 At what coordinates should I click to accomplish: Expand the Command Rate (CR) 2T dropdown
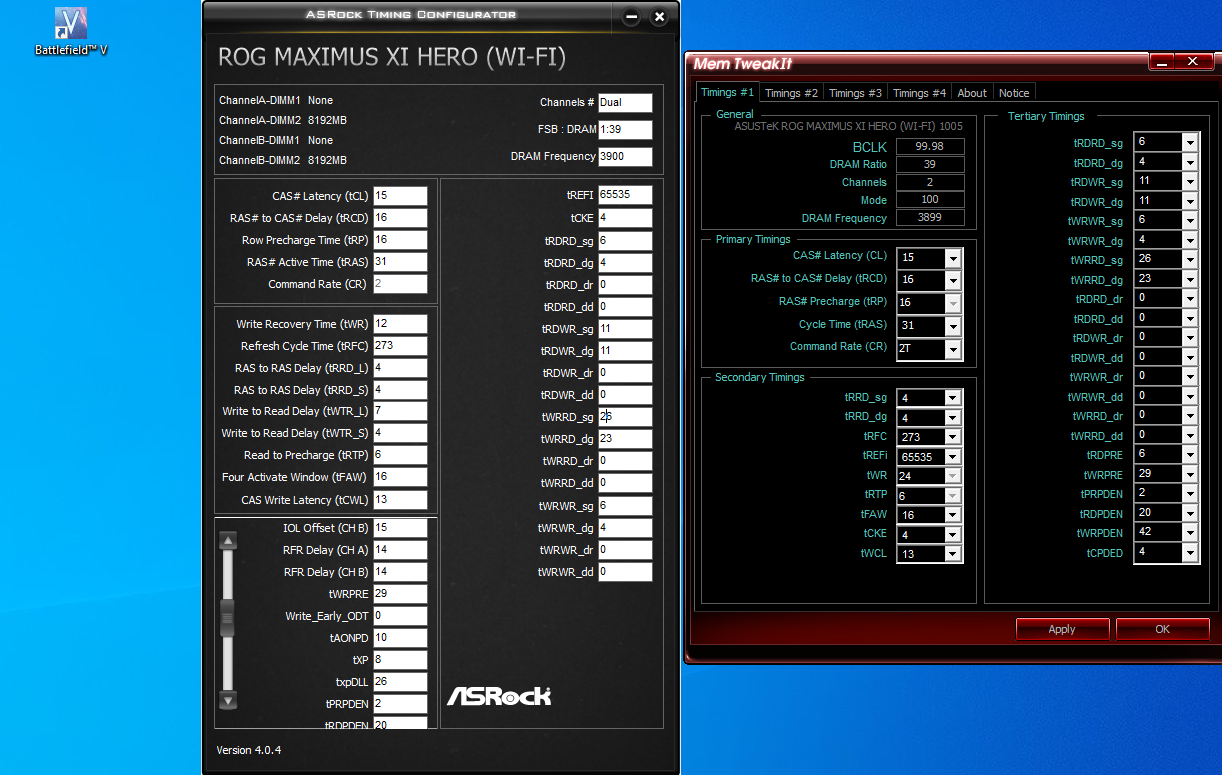pyautogui.click(x=953, y=349)
